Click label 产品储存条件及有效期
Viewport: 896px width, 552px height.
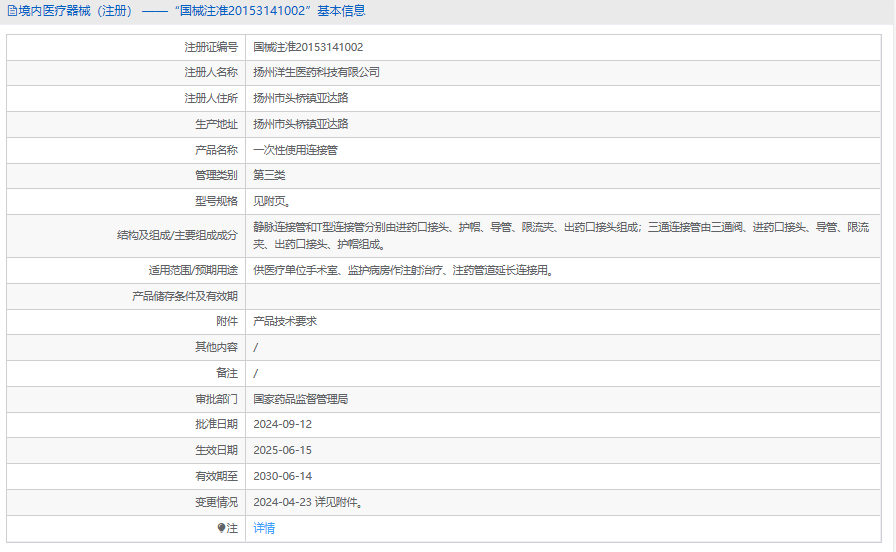pos(185,296)
